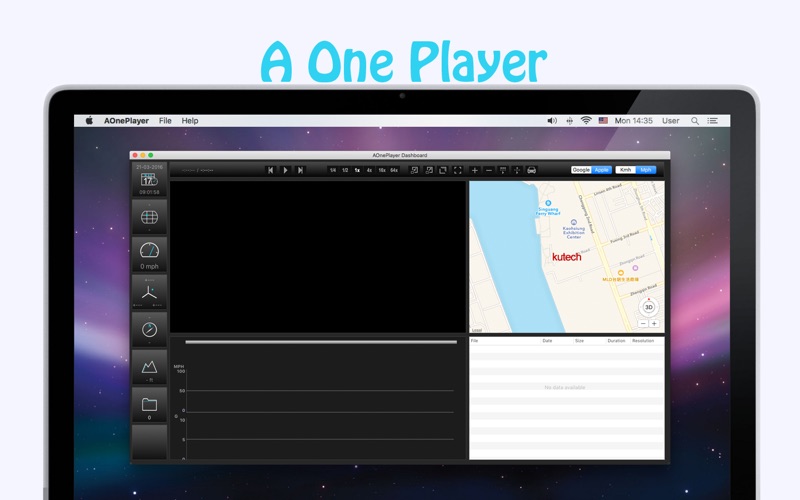Zoom out the map with the minus button
800x500 pixels.
tap(643, 323)
